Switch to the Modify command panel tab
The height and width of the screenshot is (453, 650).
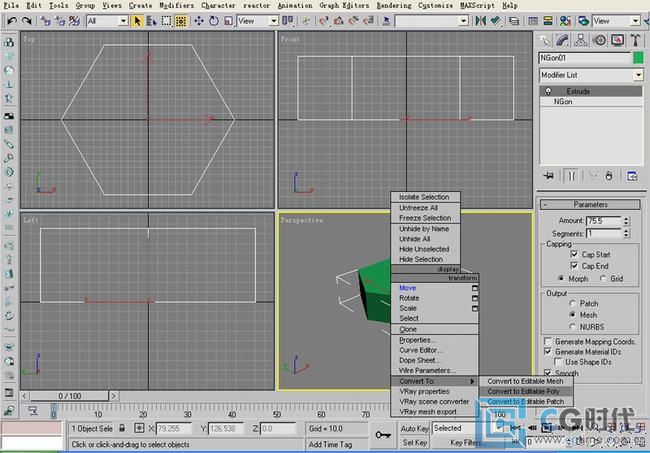coord(563,40)
